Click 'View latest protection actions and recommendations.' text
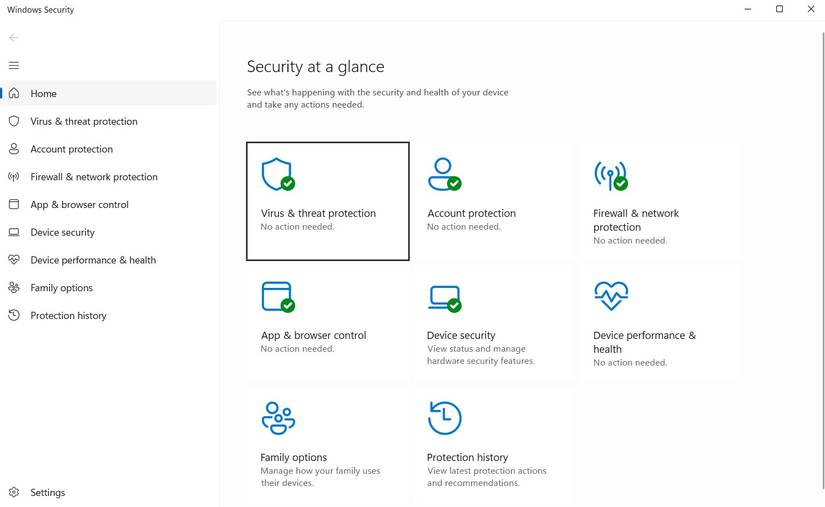Viewport: 825px width, 507px height. point(487,476)
